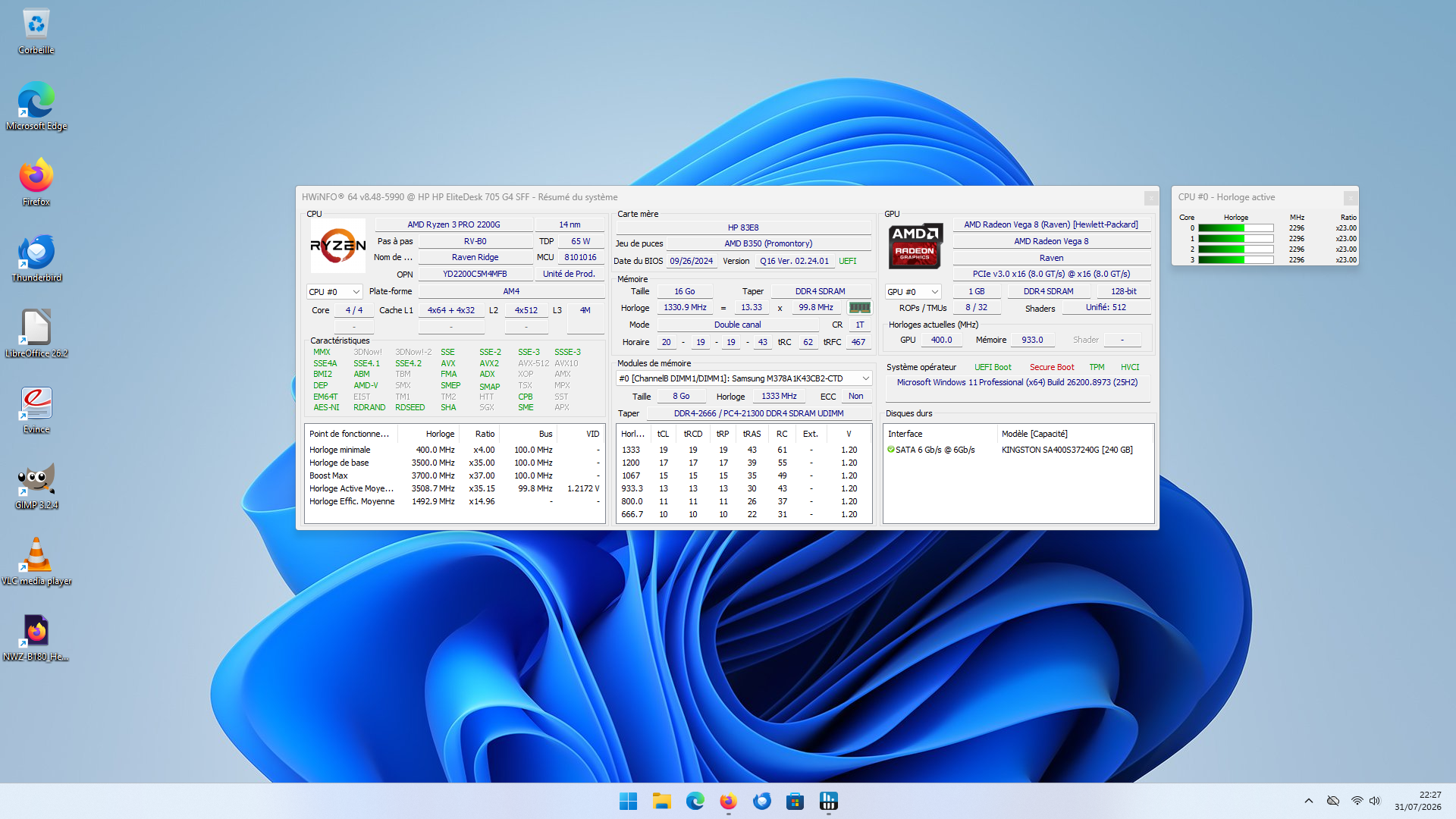This screenshot has height=819, width=1456.
Task: Close the HWiNFO system summary window
Action: [x=1150, y=197]
